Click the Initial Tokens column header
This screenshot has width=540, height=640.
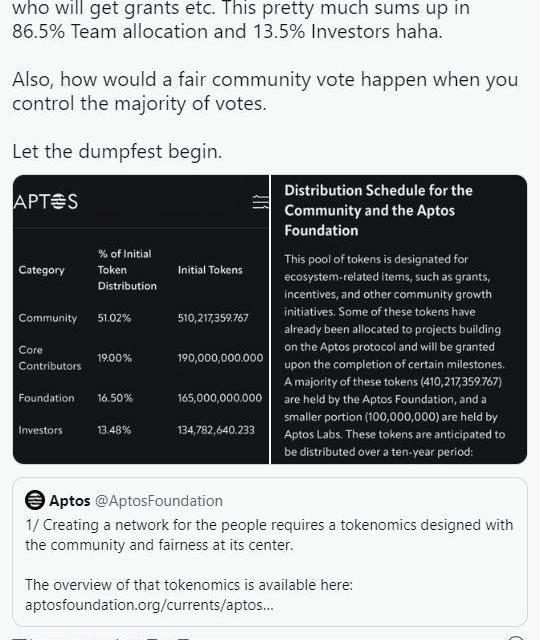[x=210, y=270]
